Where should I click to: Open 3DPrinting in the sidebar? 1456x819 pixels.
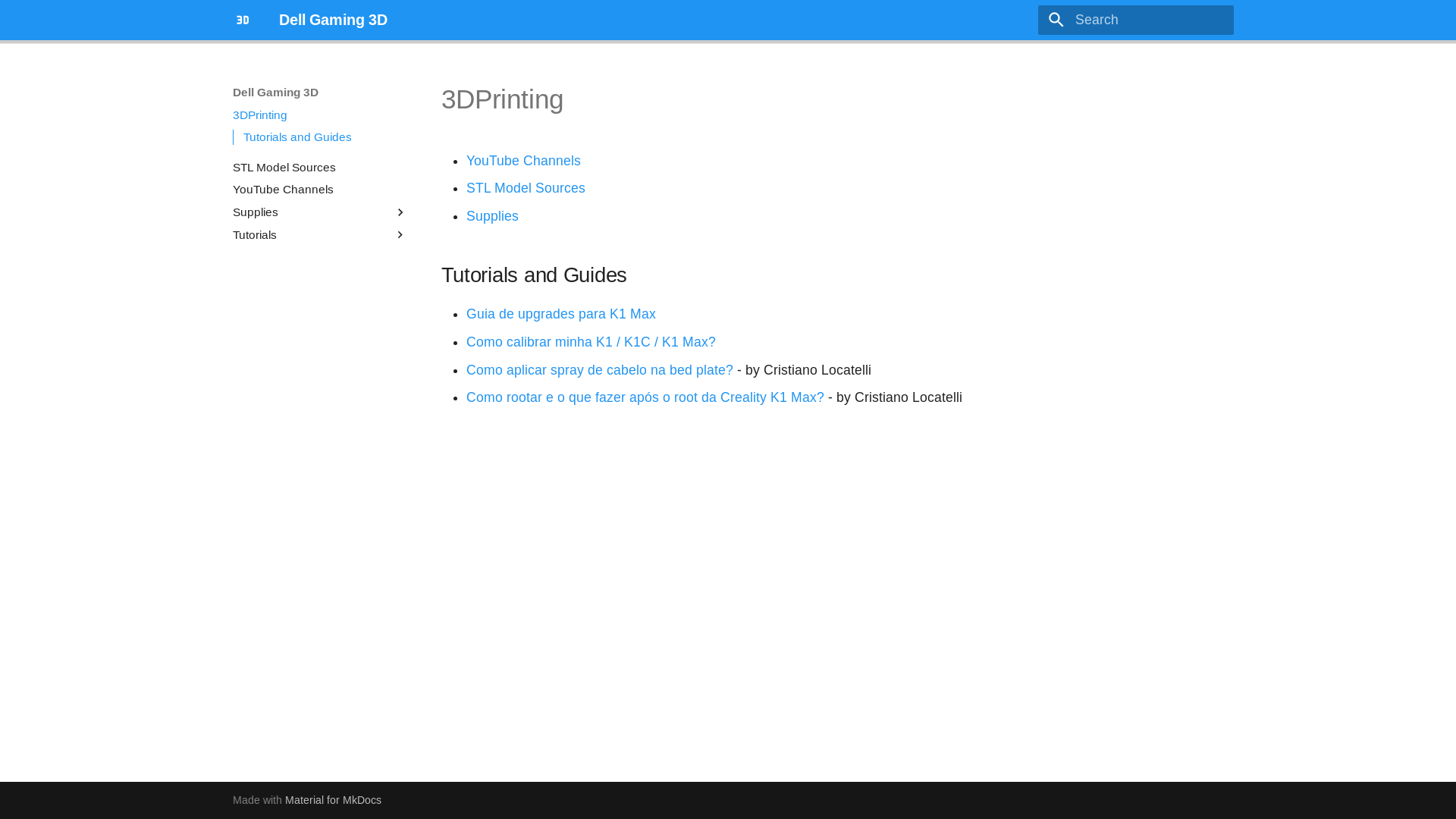(x=259, y=115)
